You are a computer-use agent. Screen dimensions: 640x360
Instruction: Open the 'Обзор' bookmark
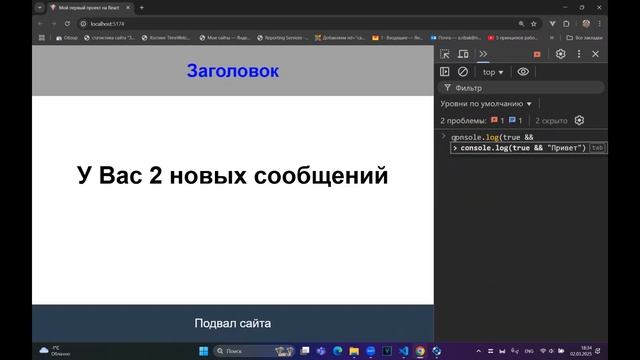(67, 38)
